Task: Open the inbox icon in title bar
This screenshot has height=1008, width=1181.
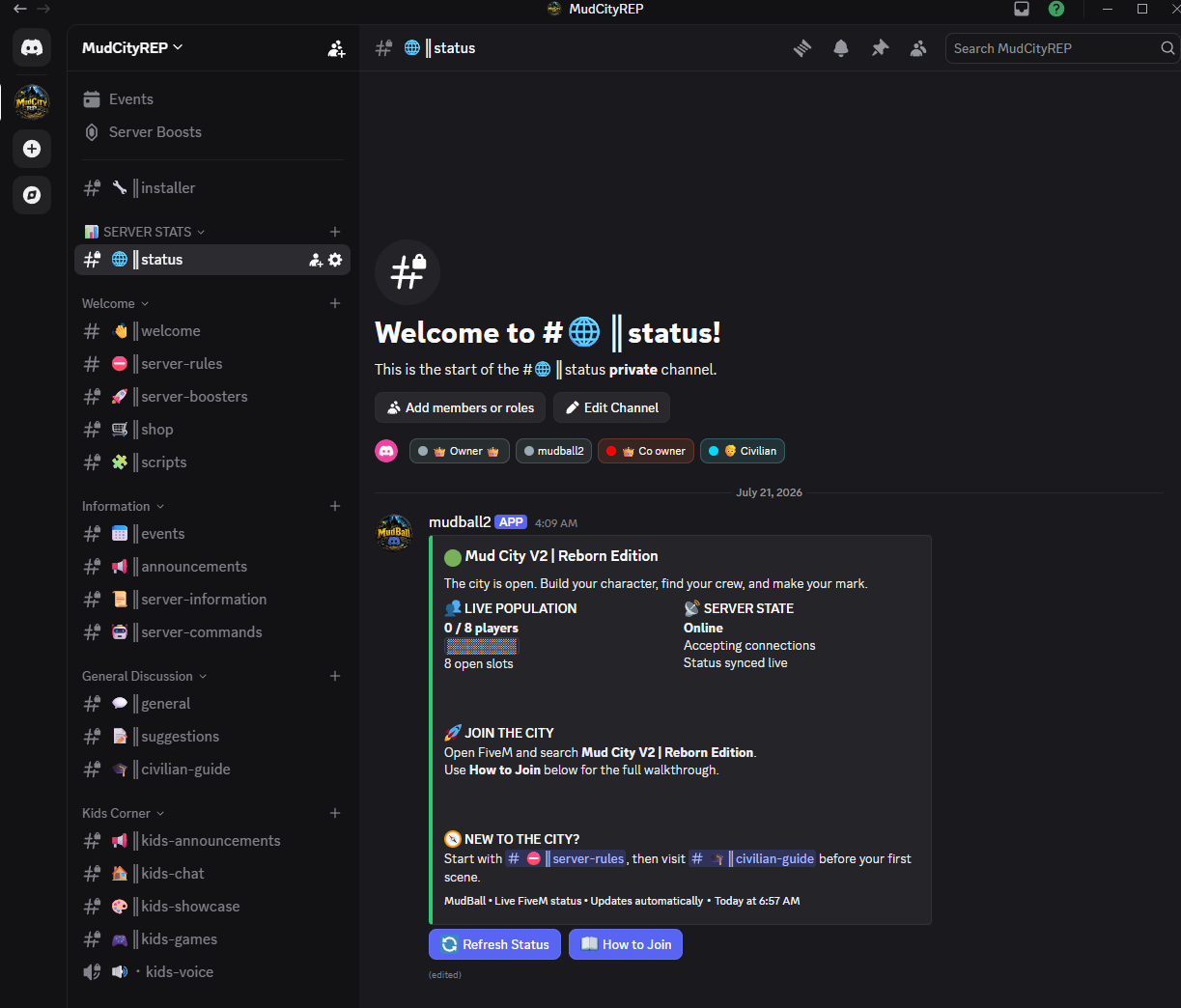Action: point(1022,9)
